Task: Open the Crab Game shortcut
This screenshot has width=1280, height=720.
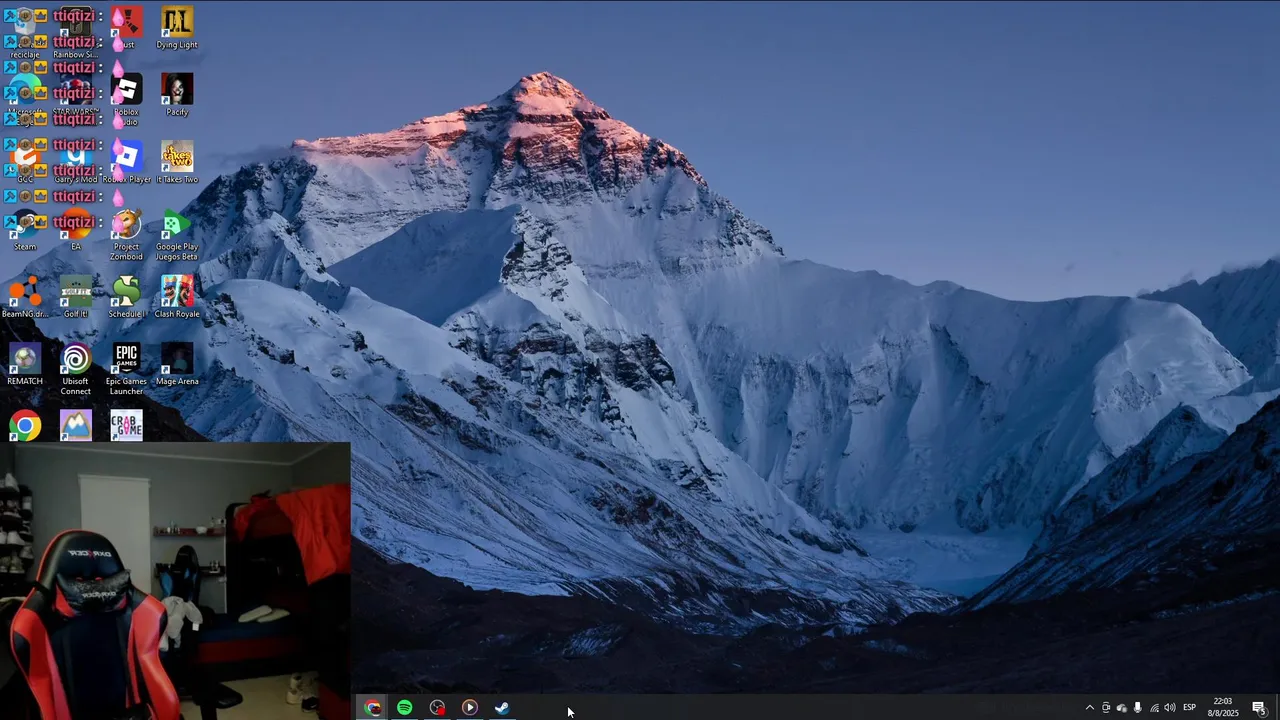Action: coord(126,425)
